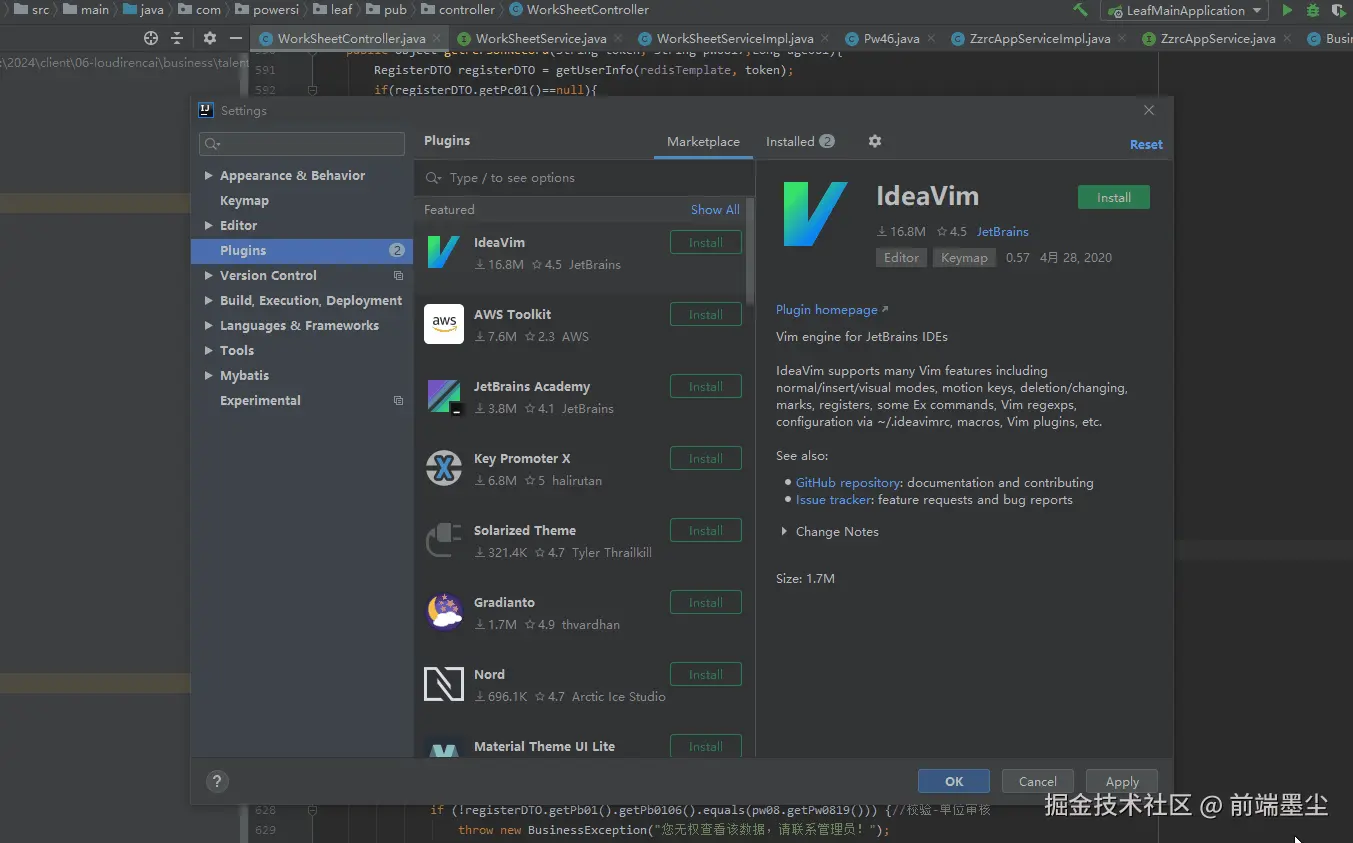Open the GitHub repository link
This screenshot has height=843, width=1353.
848,483
